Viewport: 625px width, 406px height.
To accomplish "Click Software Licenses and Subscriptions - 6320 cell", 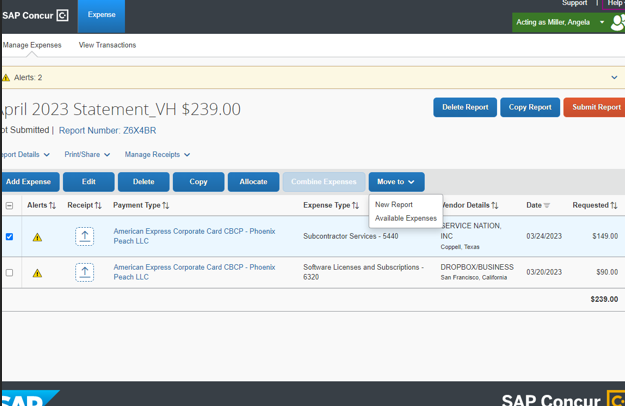I will 364,272.
